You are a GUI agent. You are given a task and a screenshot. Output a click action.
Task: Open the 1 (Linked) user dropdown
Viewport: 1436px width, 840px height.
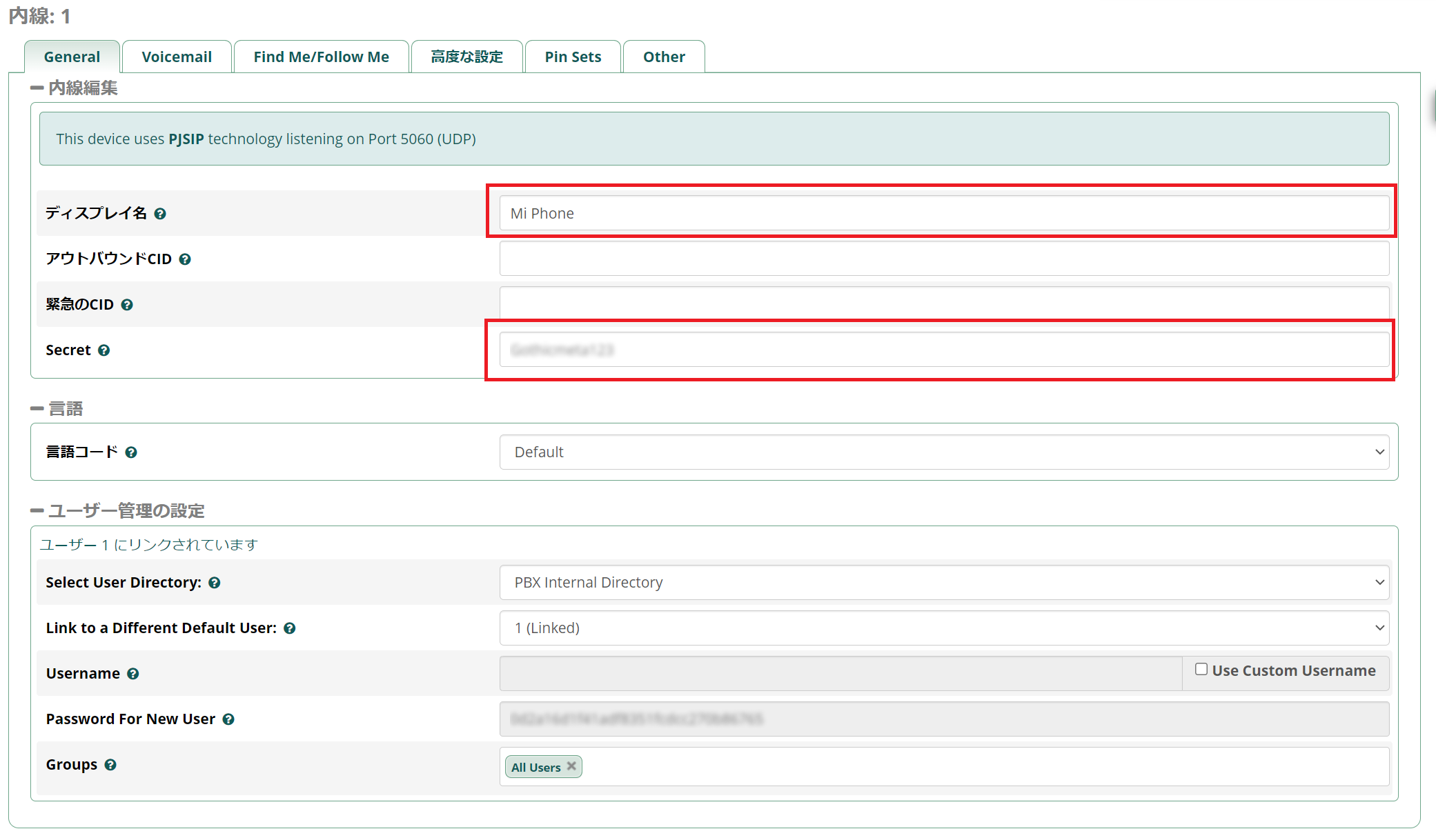coord(944,628)
